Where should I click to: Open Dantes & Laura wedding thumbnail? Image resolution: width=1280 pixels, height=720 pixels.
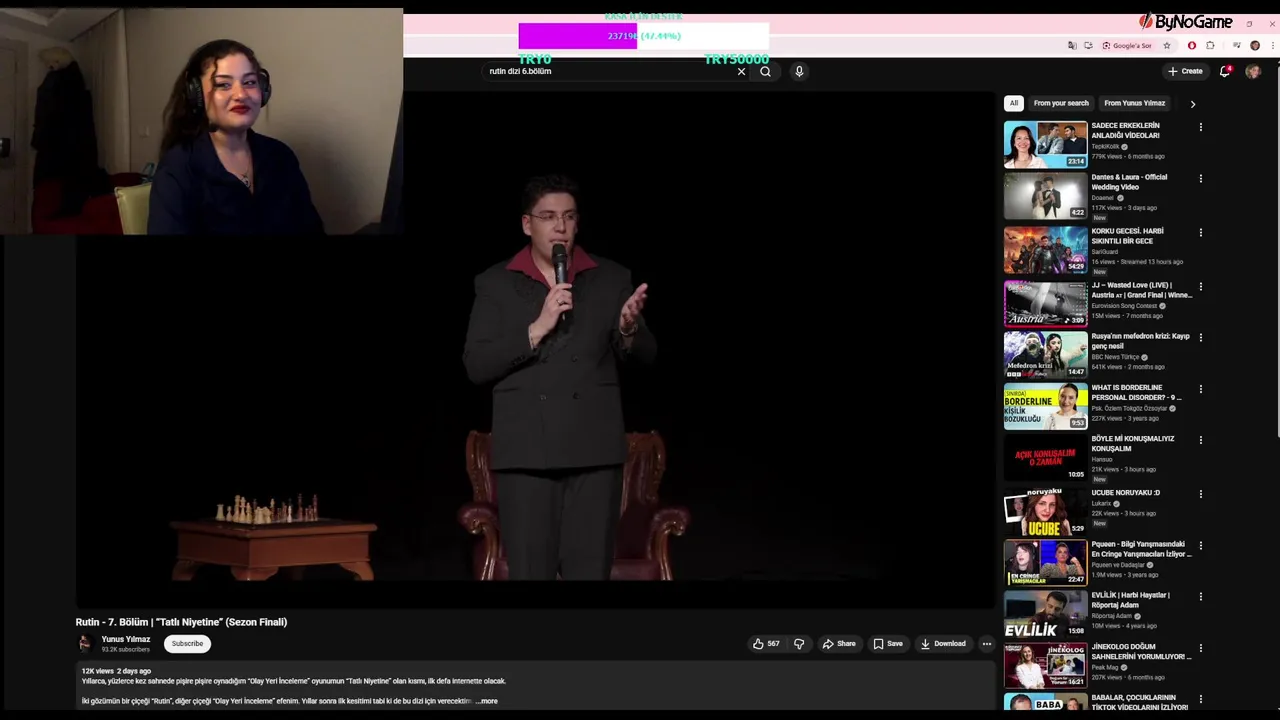pyautogui.click(x=1045, y=196)
